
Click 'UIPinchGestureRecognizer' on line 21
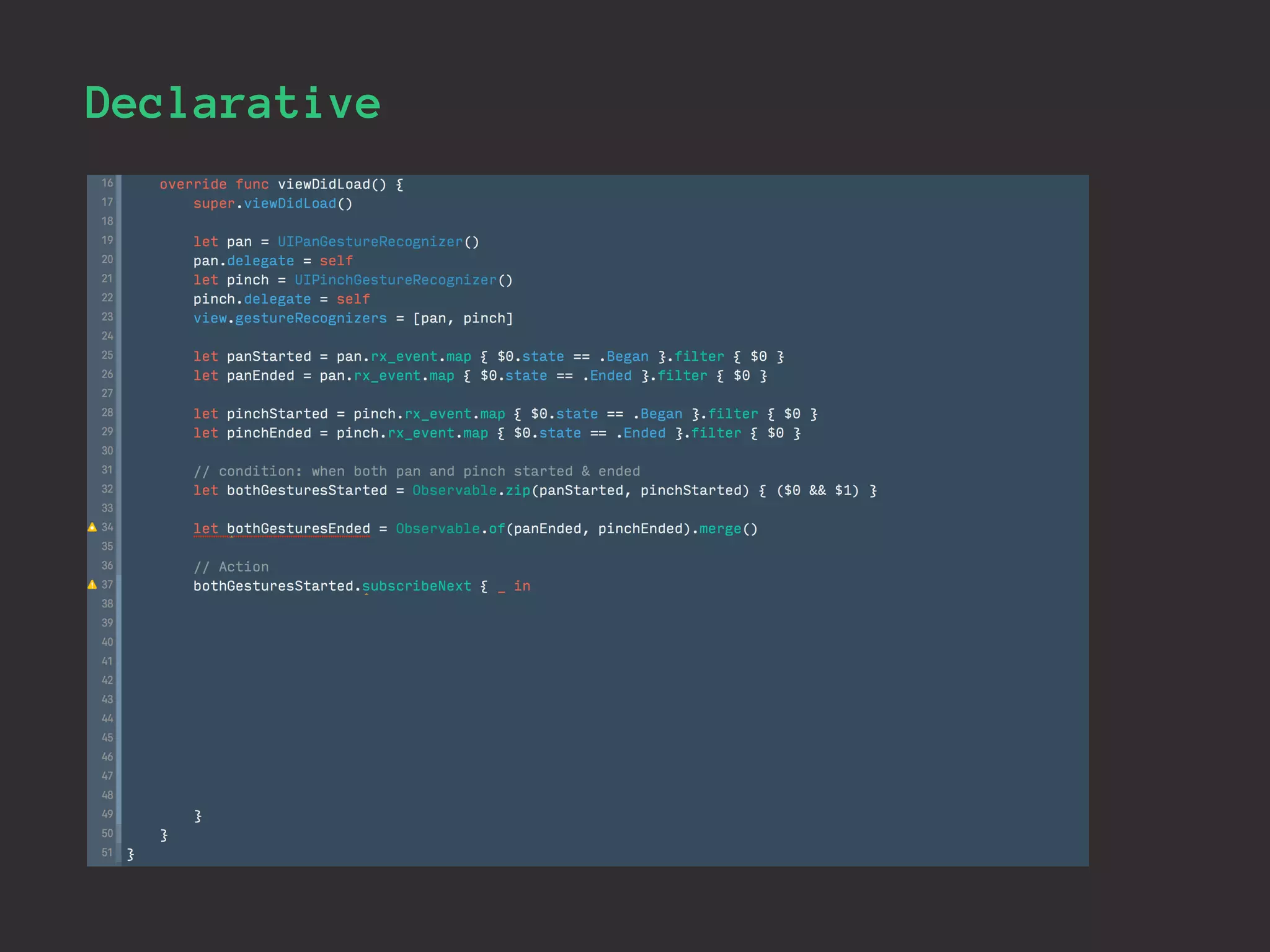(x=396, y=280)
